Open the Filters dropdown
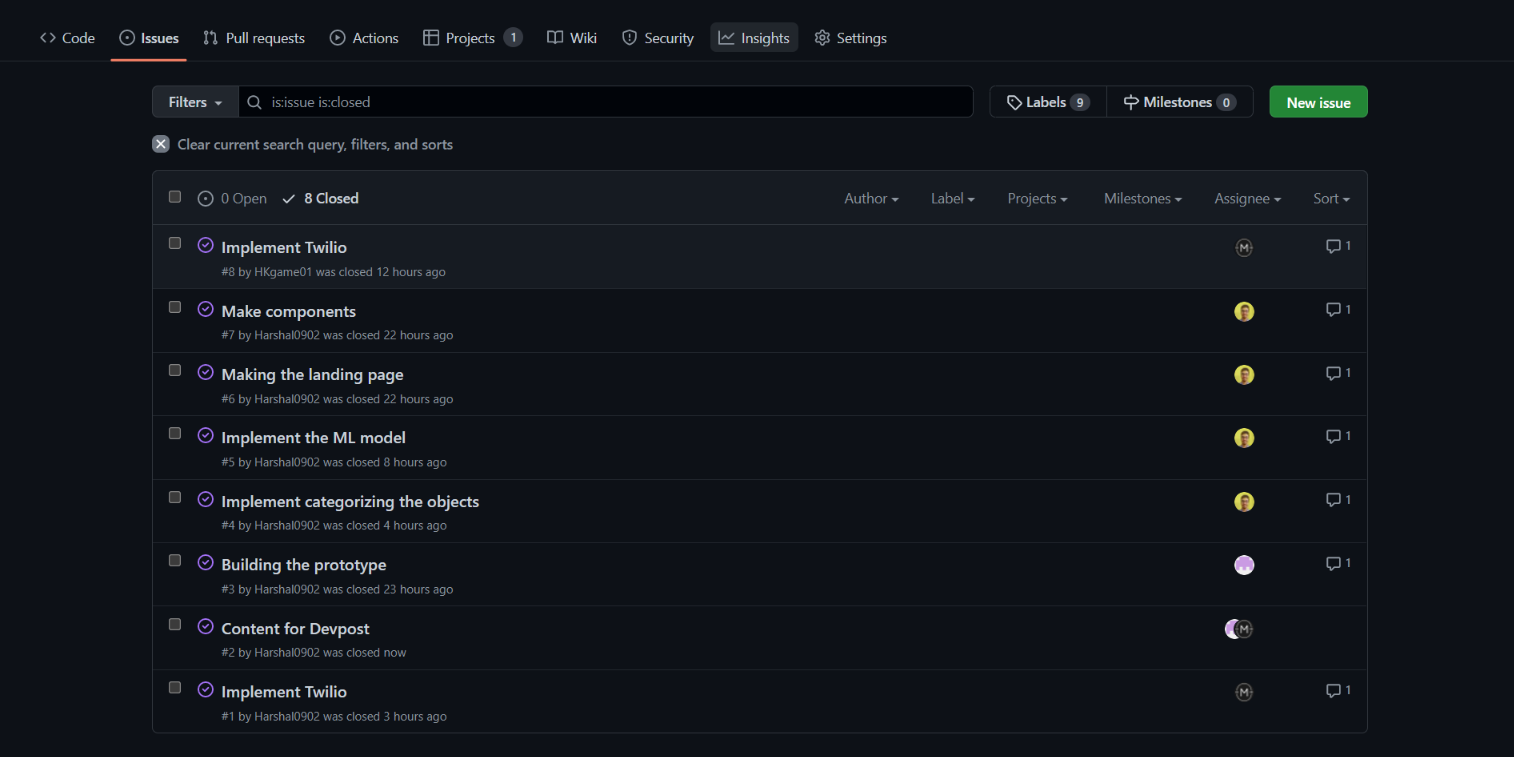 click(195, 102)
